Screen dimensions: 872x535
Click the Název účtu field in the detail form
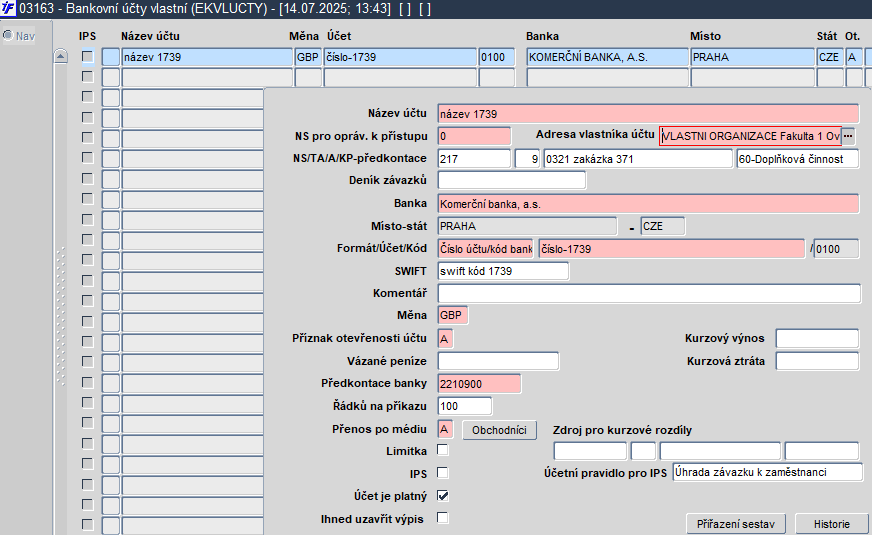coord(648,114)
